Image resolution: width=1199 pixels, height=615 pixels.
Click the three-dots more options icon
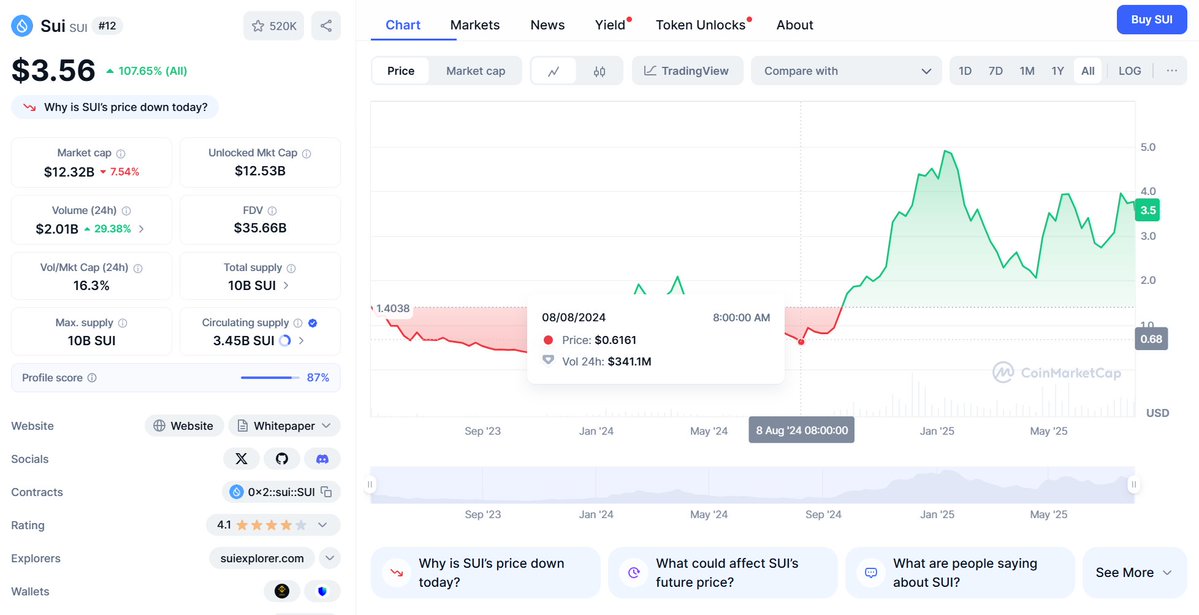tap(1171, 71)
